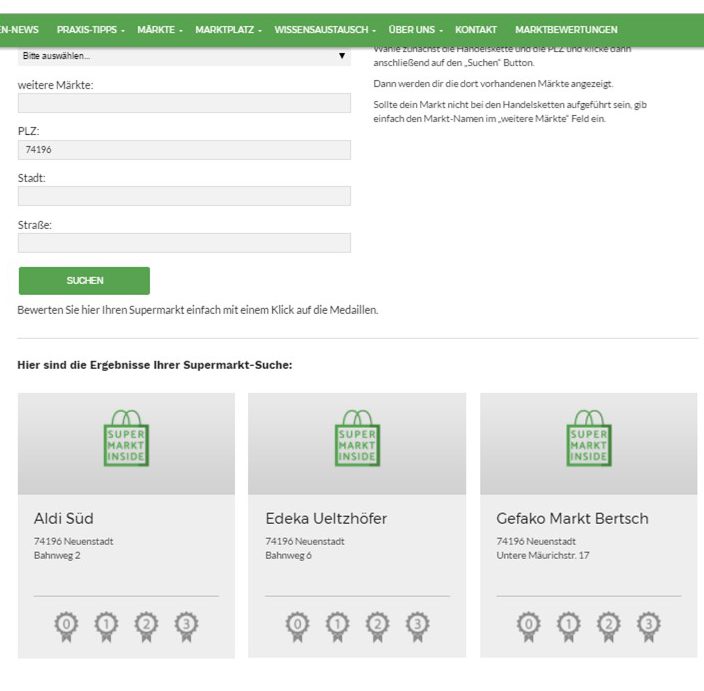Rate Aldi Süd with medal 2

coord(146,626)
